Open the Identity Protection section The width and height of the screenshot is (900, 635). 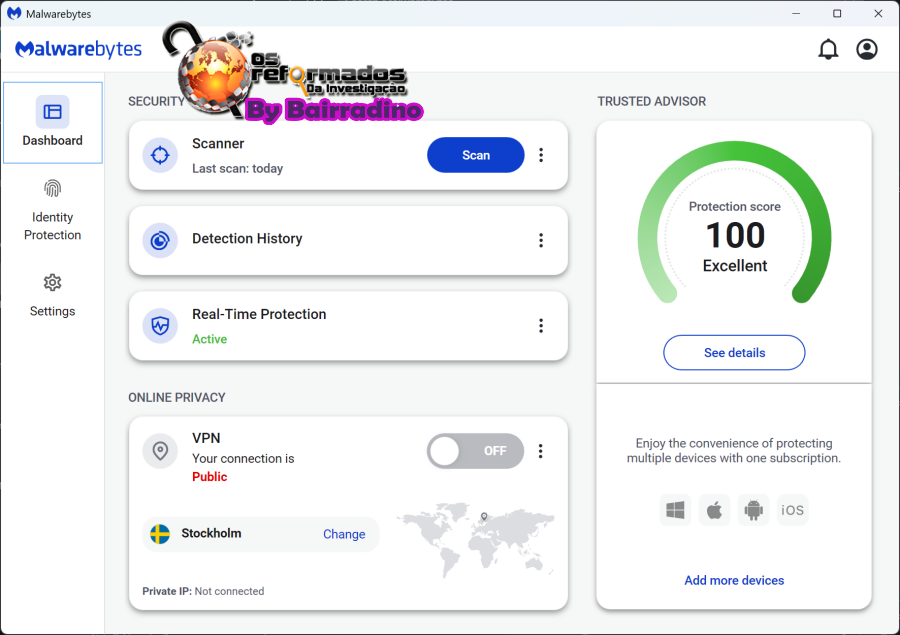click(52, 210)
